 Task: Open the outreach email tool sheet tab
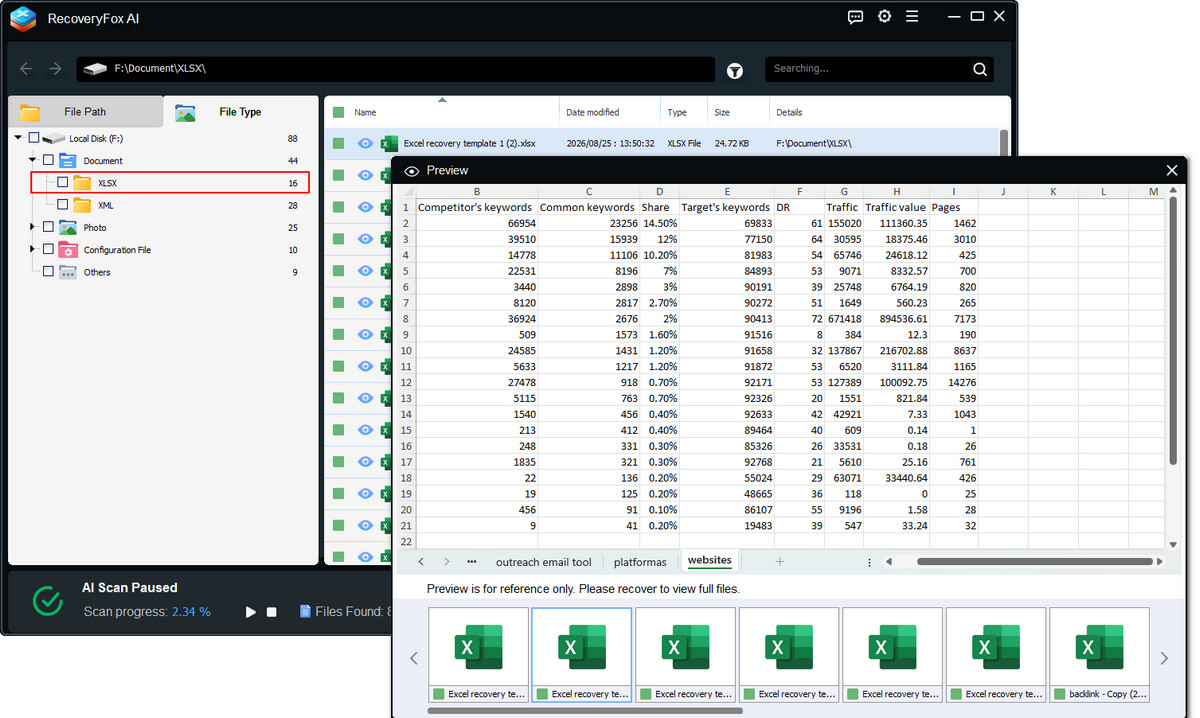544,562
